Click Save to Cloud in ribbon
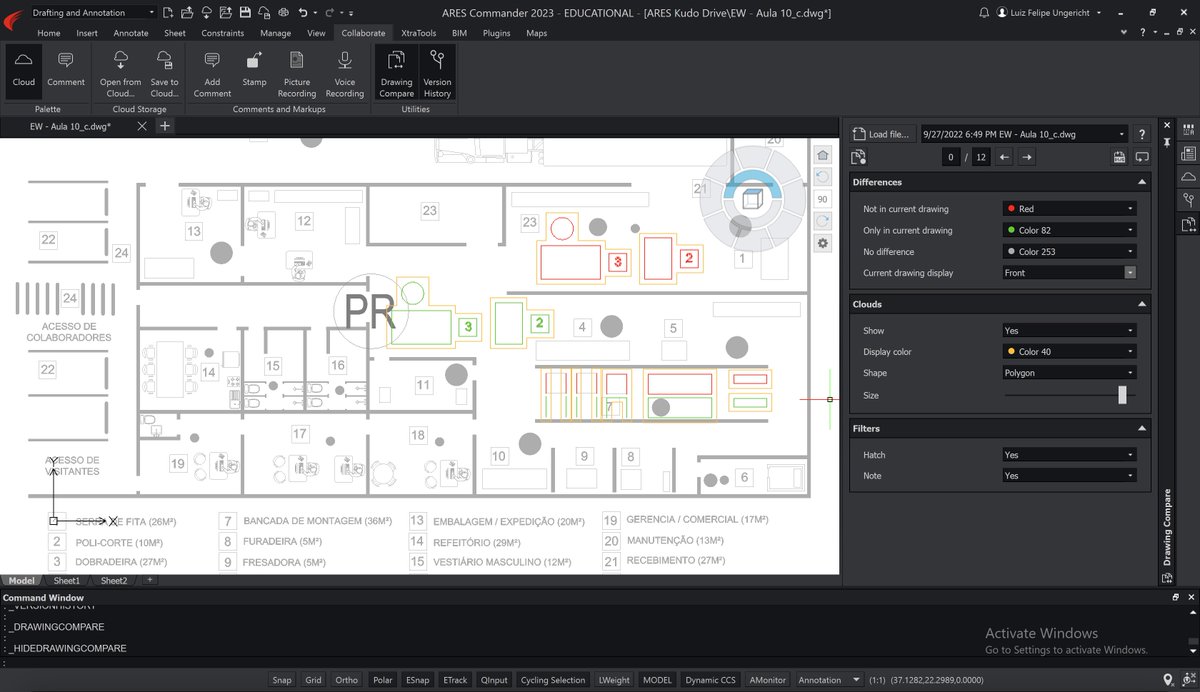 coord(164,72)
